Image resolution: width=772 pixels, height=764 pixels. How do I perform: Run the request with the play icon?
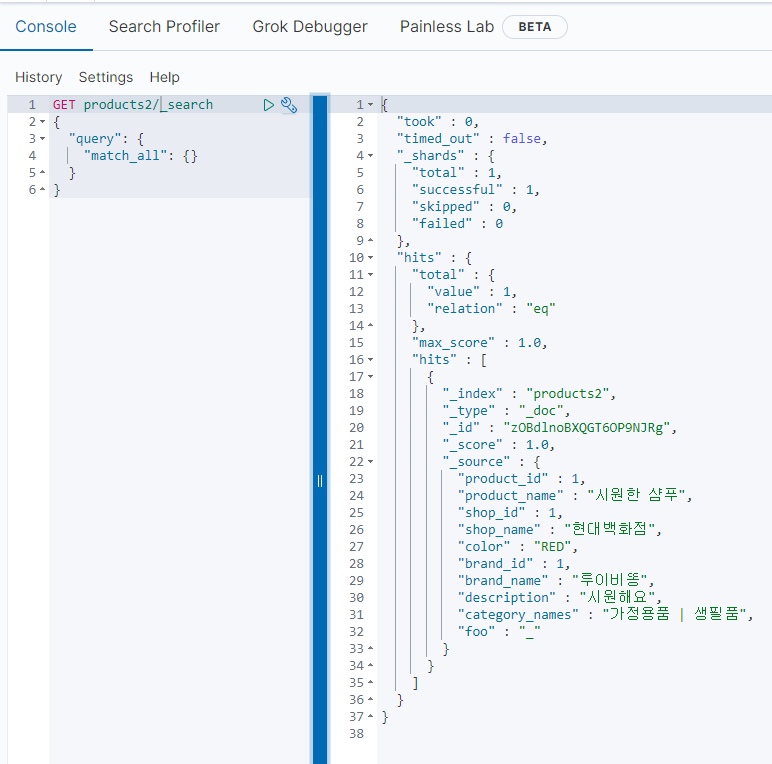coord(268,105)
